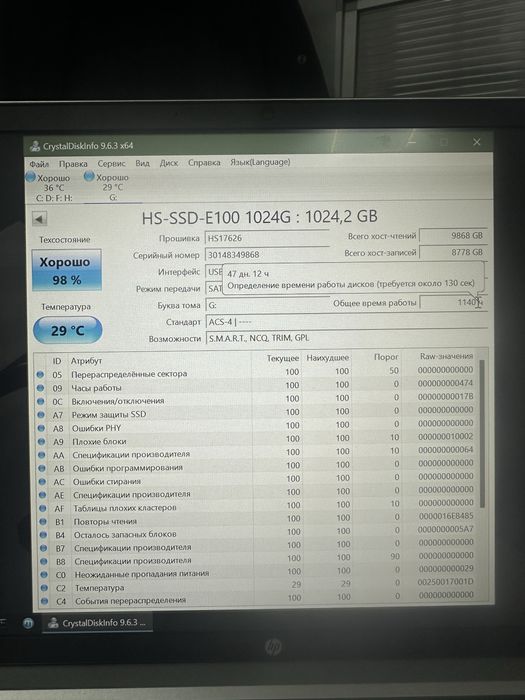Click status dot for attribute B8
The height and width of the screenshot is (700, 525).
pyautogui.click(x=44, y=561)
